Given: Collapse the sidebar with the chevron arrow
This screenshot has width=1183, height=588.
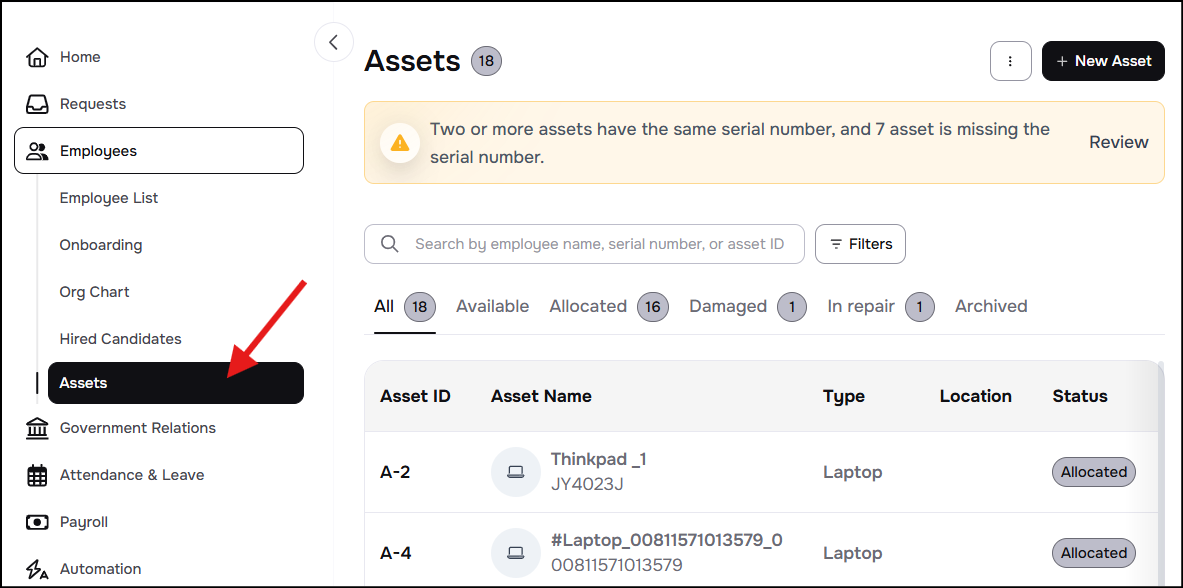Looking at the screenshot, I should coord(334,42).
